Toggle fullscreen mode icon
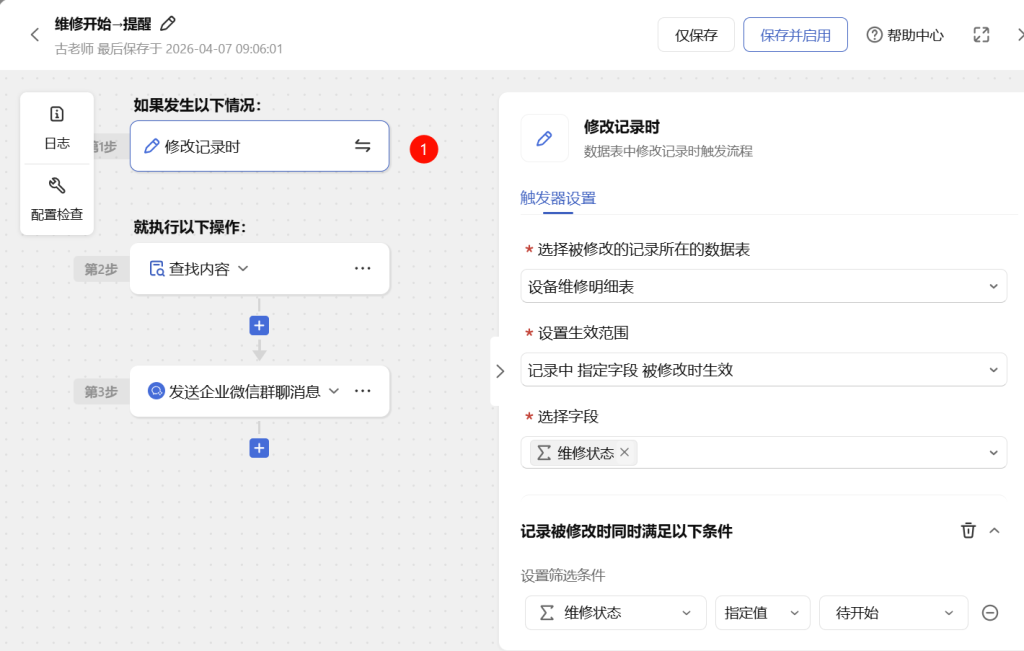The height and width of the screenshot is (651, 1024). (x=981, y=35)
